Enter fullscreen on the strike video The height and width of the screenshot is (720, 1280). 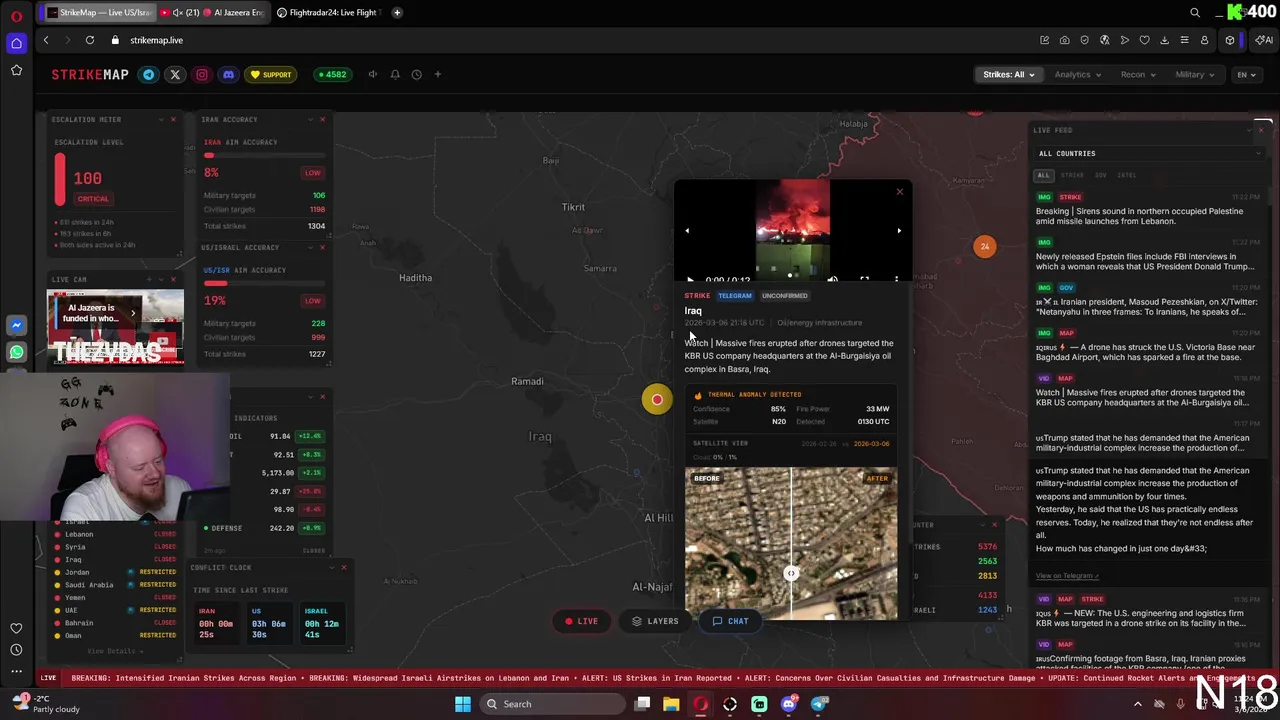[864, 280]
